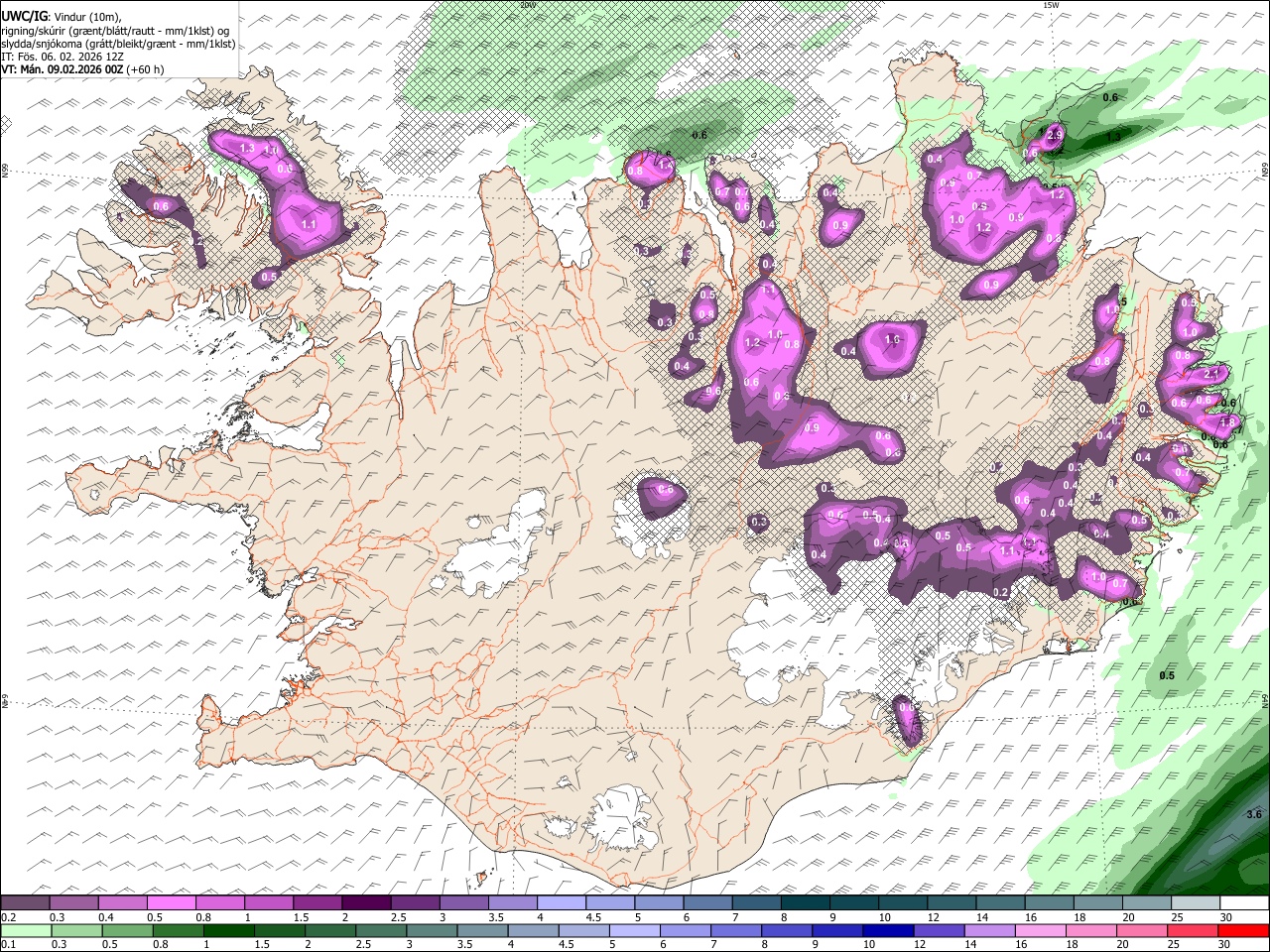Click lower legend swatch between 25 and 30

pyautogui.click(x=1194, y=930)
